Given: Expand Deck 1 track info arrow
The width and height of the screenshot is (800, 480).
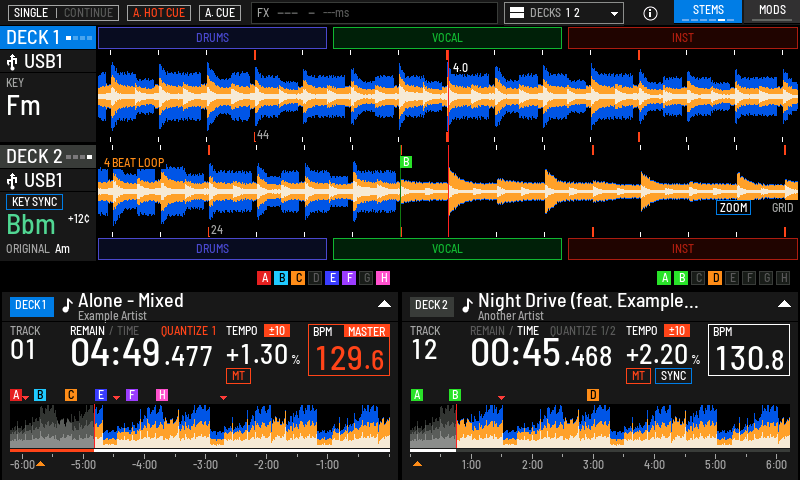Looking at the screenshot, I should coord(384,304).
